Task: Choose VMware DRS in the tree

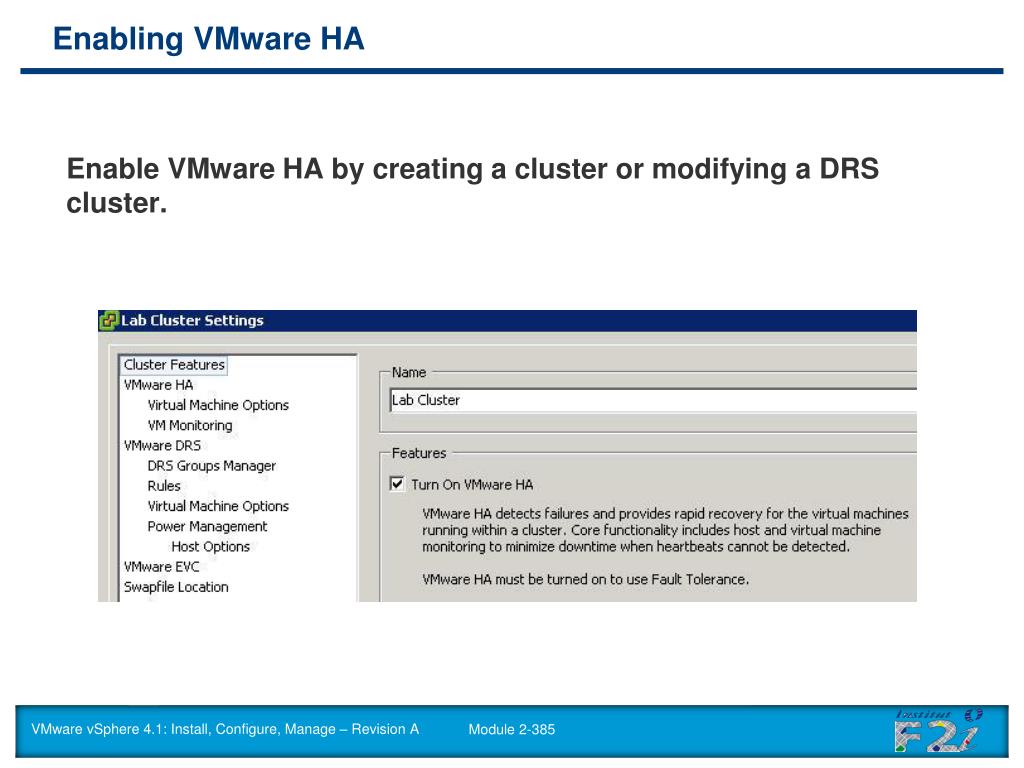Action: 163,445
